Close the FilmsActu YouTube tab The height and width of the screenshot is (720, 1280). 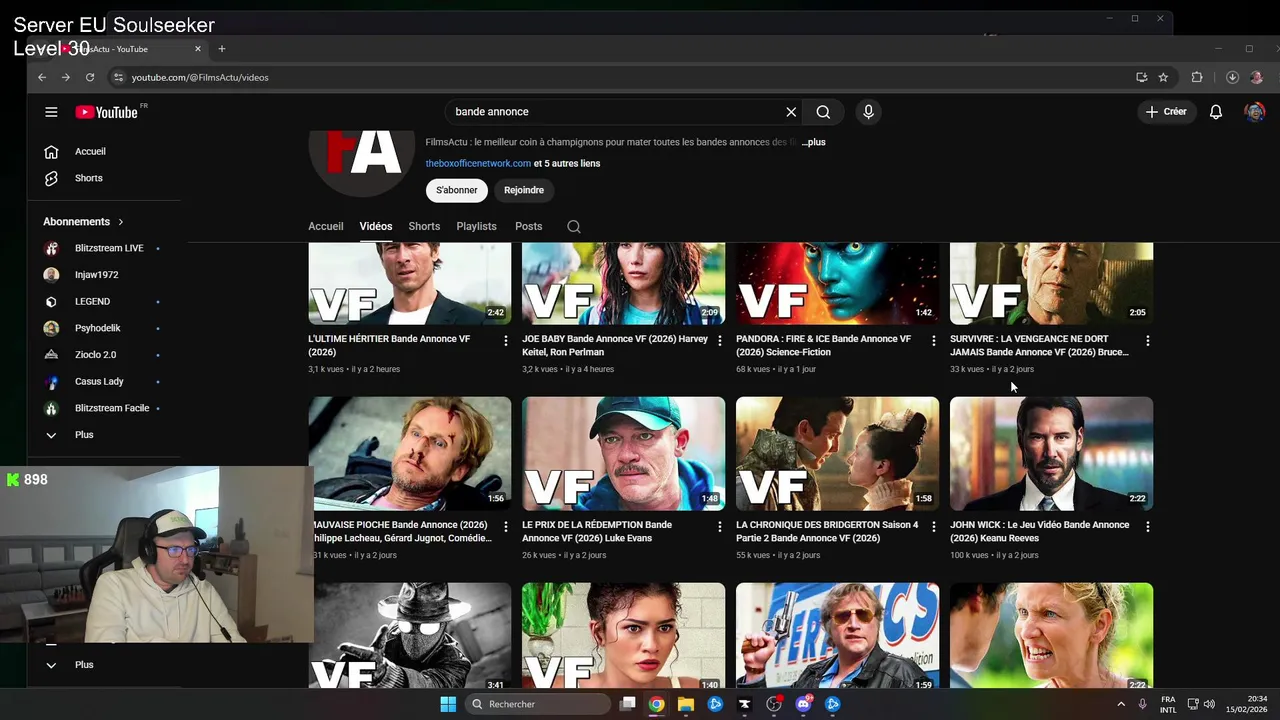coord(198,49)
